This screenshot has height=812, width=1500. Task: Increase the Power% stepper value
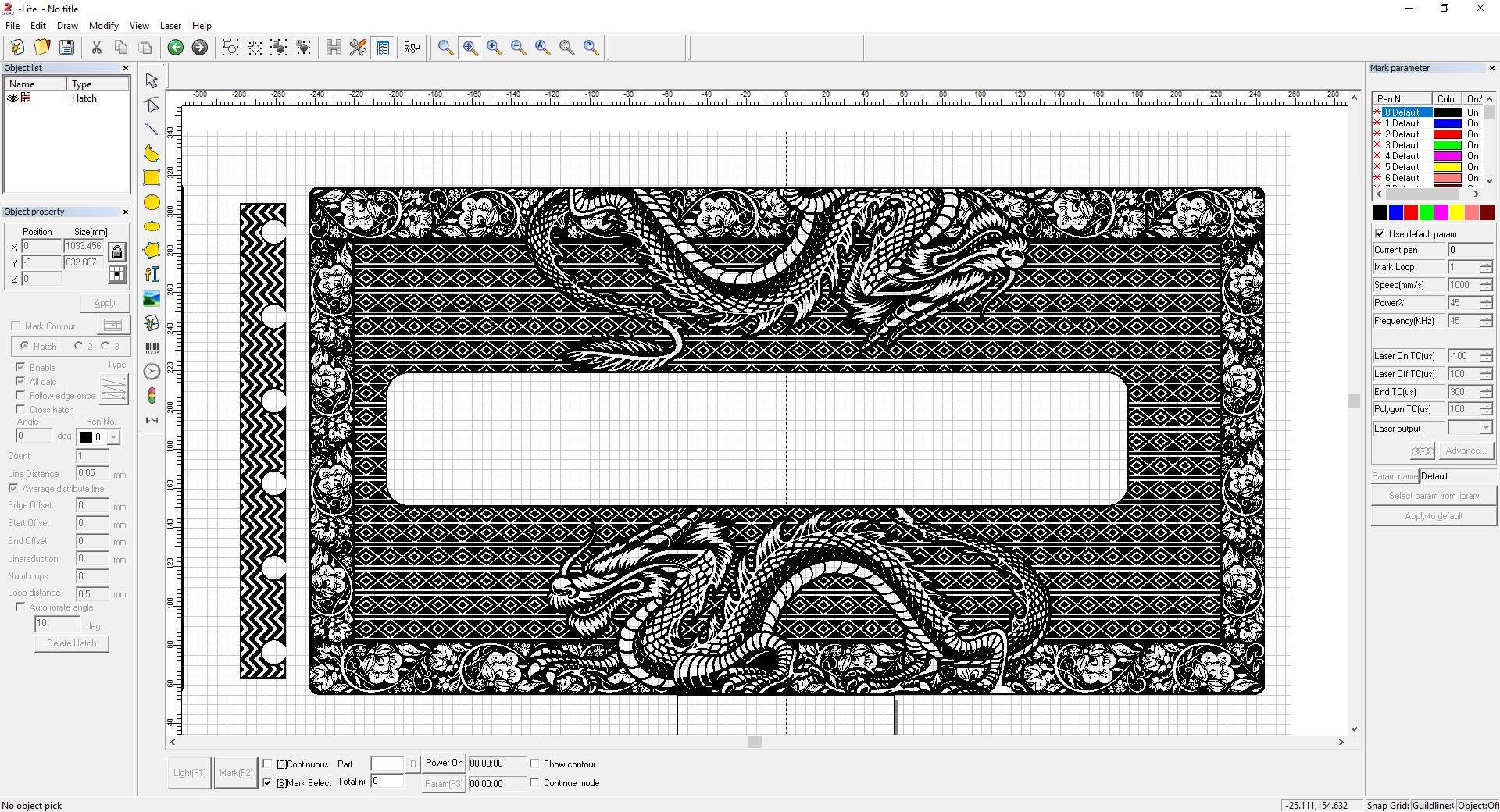1486,299
